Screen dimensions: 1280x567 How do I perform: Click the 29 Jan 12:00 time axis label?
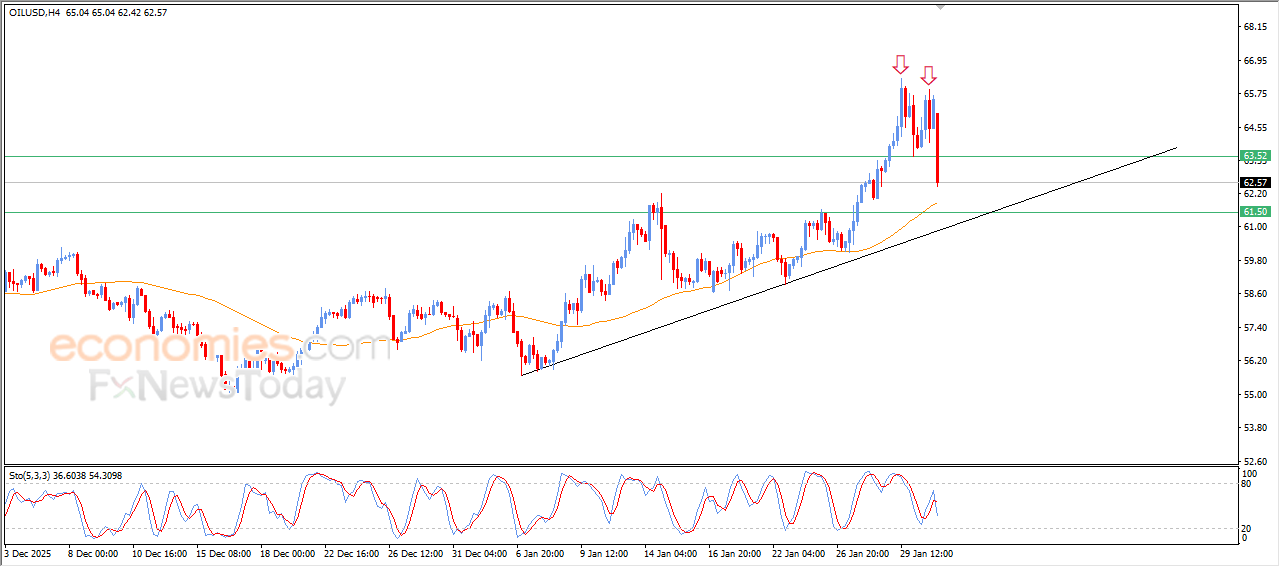(927, 552)
